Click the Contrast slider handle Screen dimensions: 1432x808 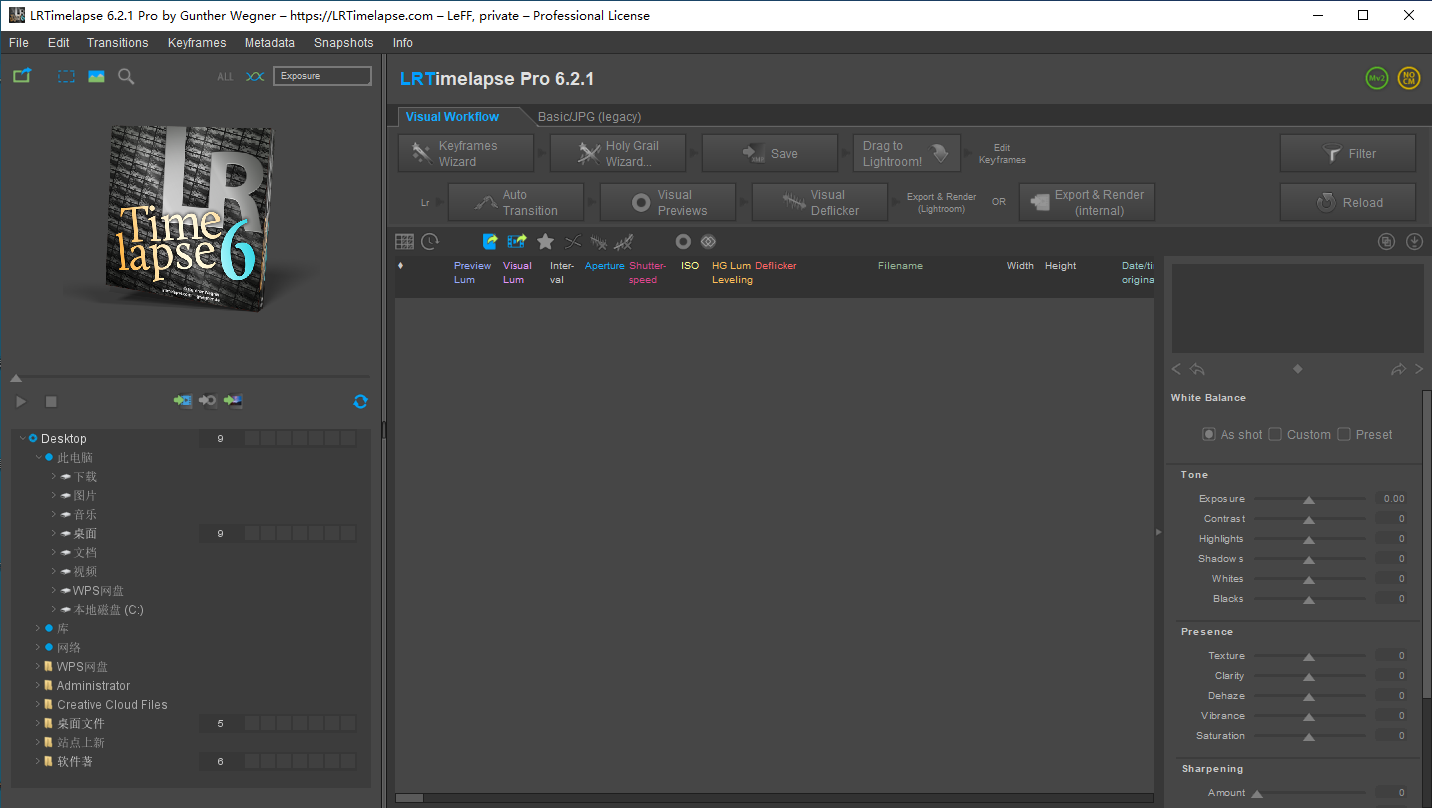(x=1308, y=520)
